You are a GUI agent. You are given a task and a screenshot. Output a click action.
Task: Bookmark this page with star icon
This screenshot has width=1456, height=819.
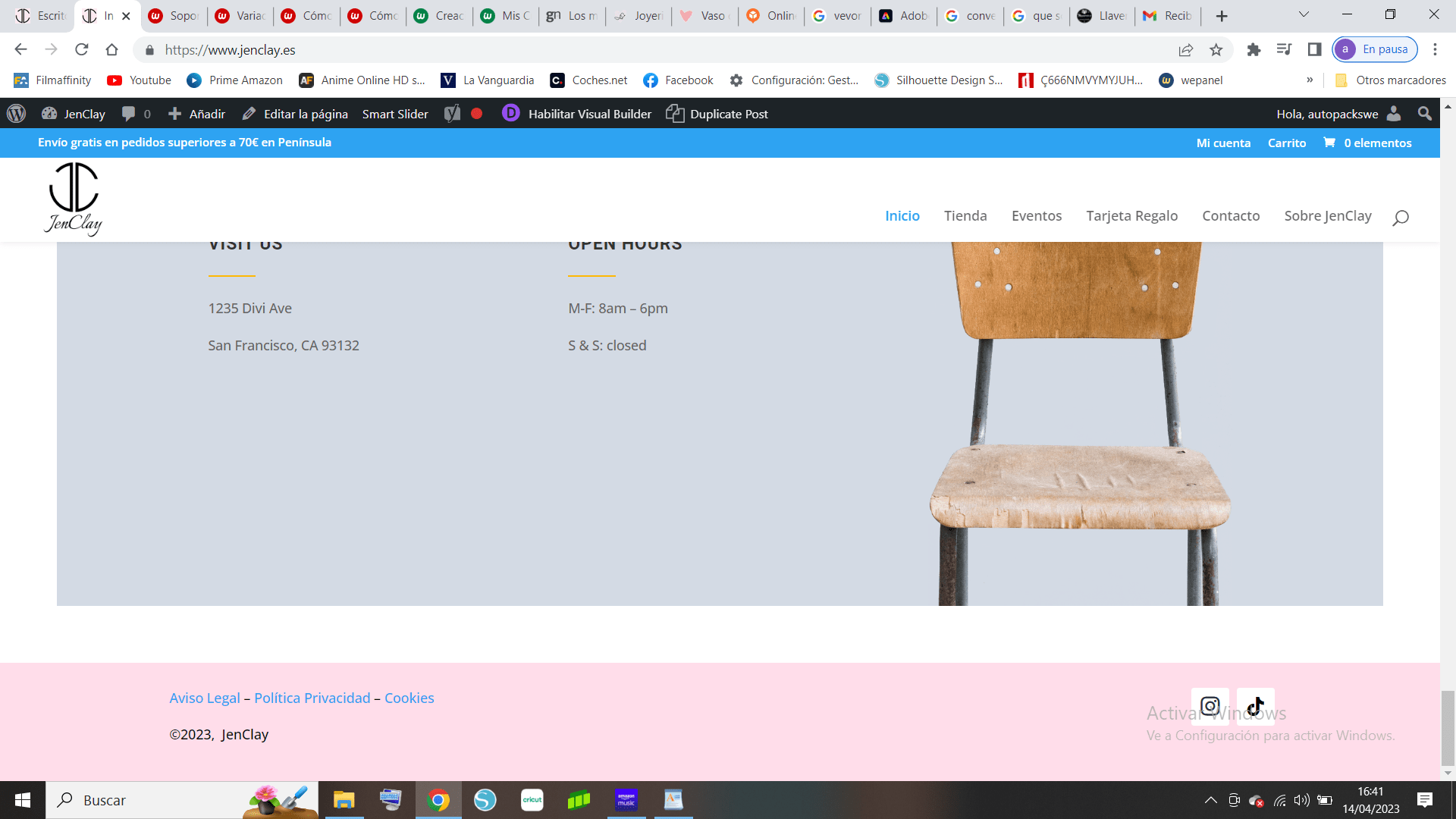(1216, 50)
